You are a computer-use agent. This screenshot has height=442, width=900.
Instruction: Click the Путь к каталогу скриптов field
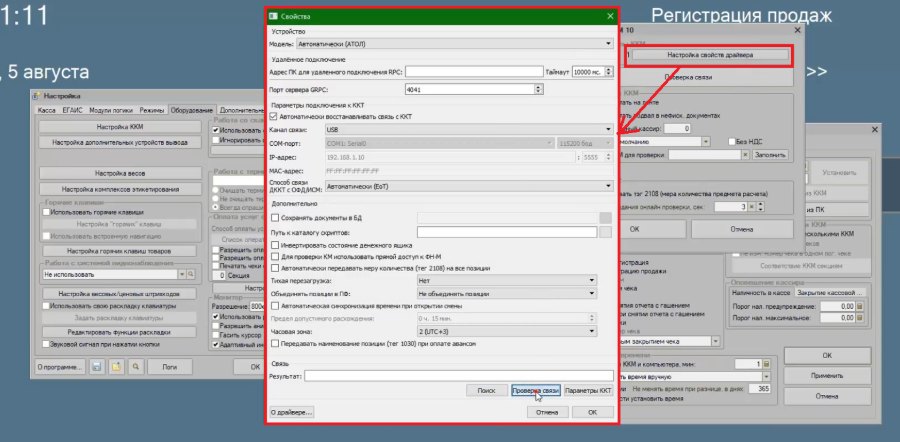coord(507,232)
